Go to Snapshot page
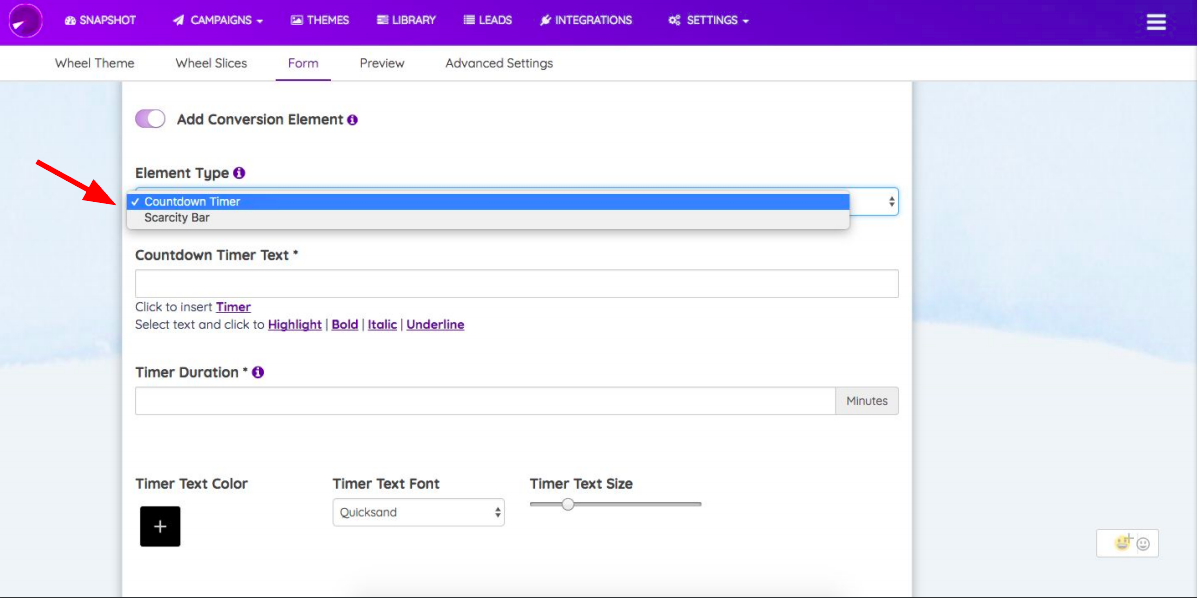Screen dimensions: 1197x598 (x=101, y=21)
